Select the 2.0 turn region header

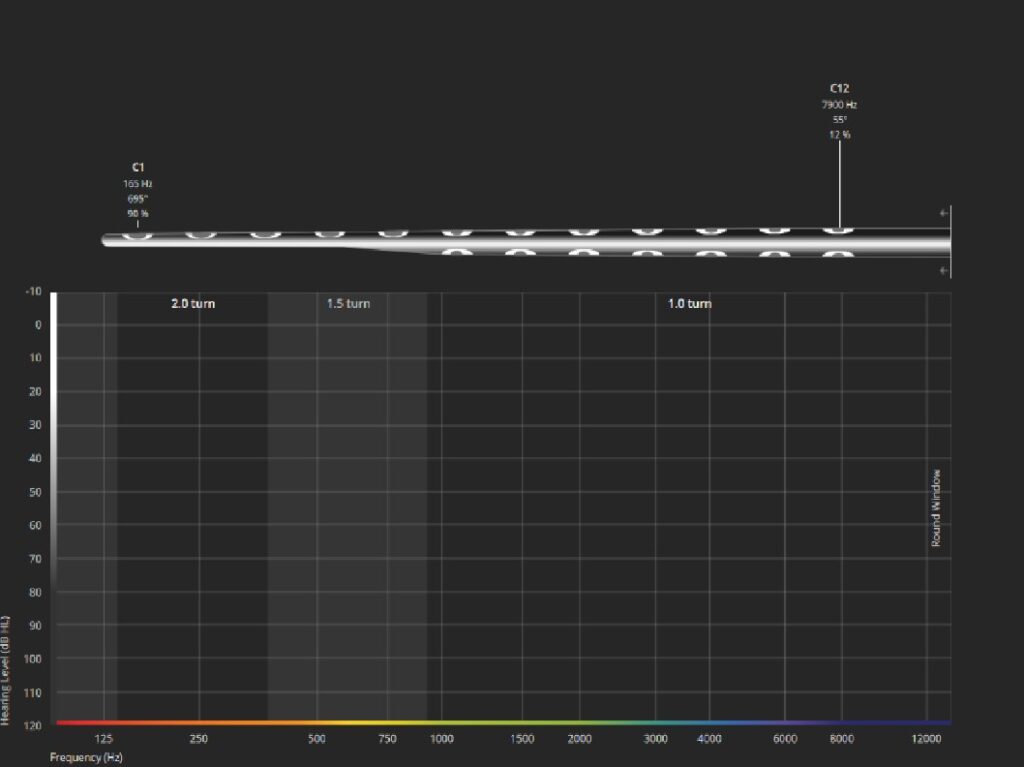(192, 303)
